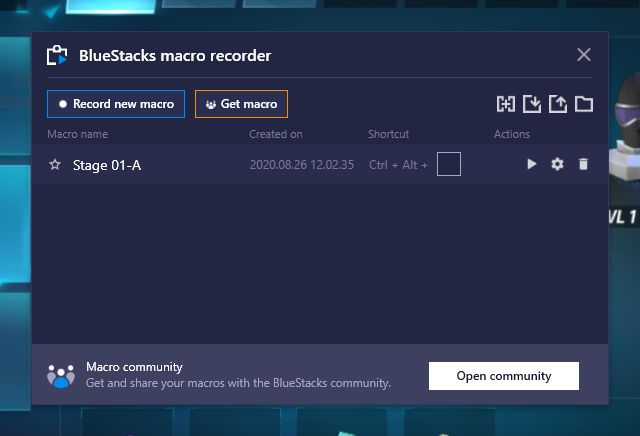The height and width of the screenshot is (436, 640).
Task: Click the shortcut key box after Ctrl + Alt
Action: click(x=449, y=164)
